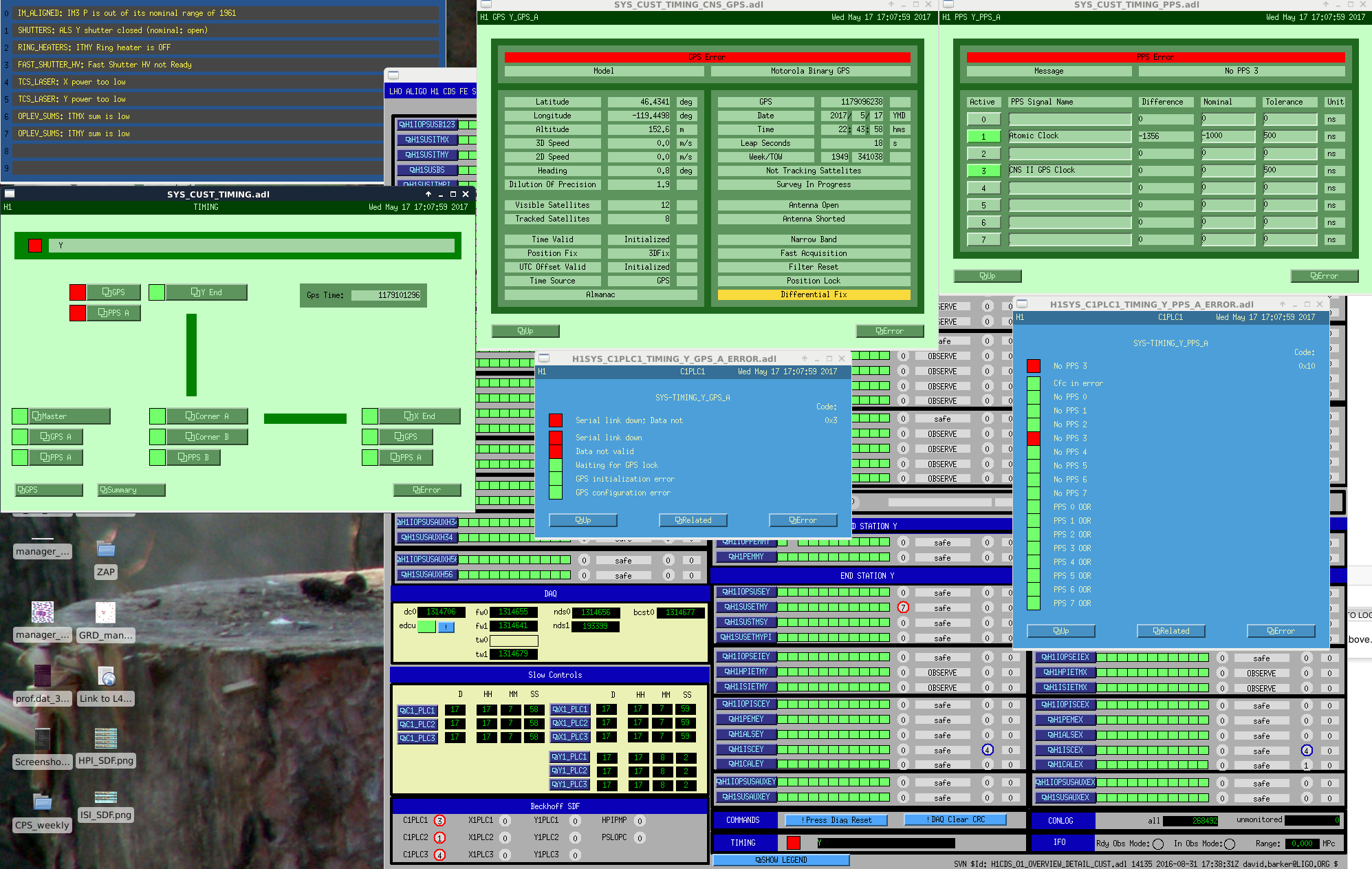Click the Gps Time value 1179101296
The image size is (1372, 869).
tap(386, 295)
